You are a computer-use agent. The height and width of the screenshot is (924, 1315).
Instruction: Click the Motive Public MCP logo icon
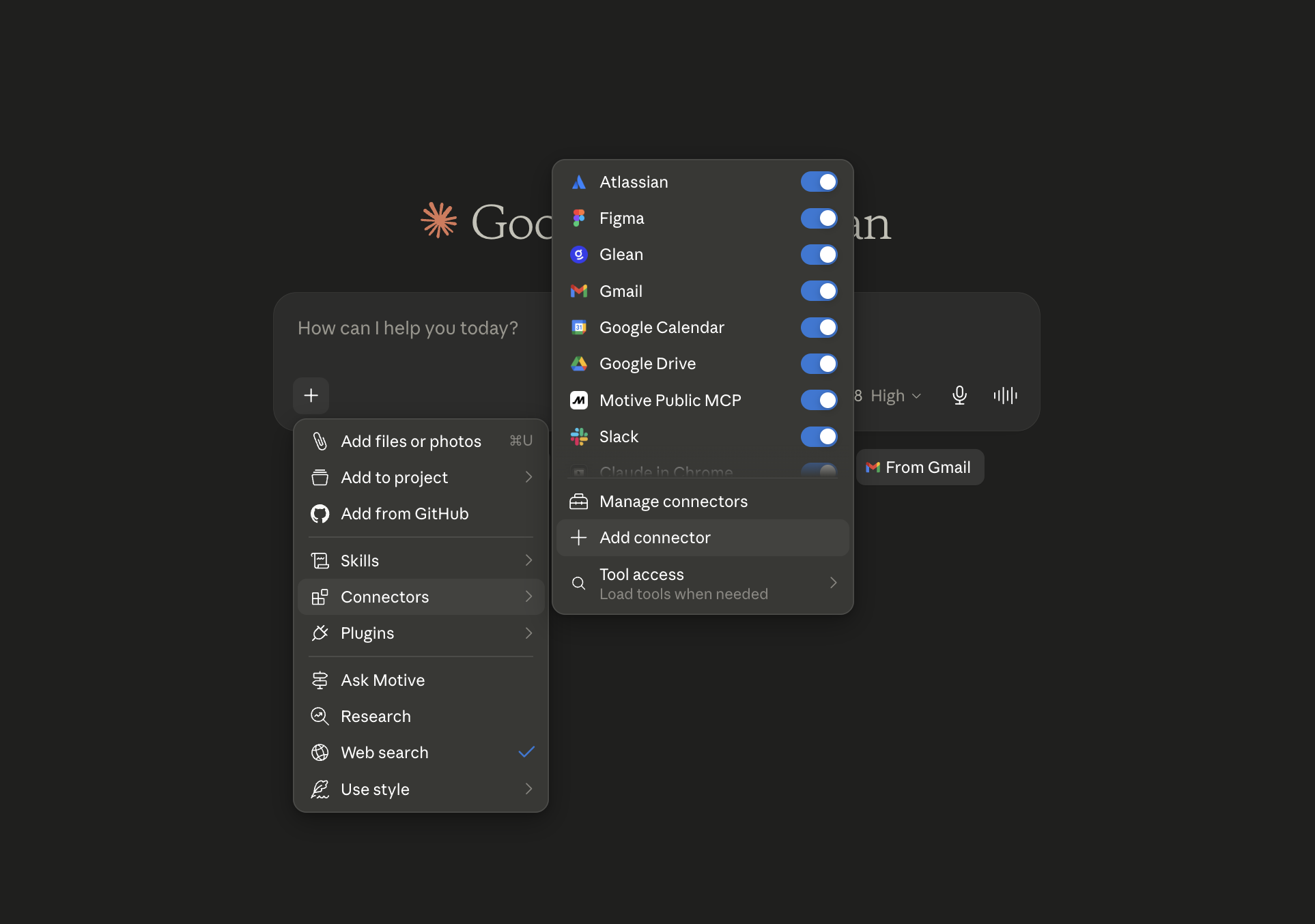pyautogui.click(x=579, y=401)
